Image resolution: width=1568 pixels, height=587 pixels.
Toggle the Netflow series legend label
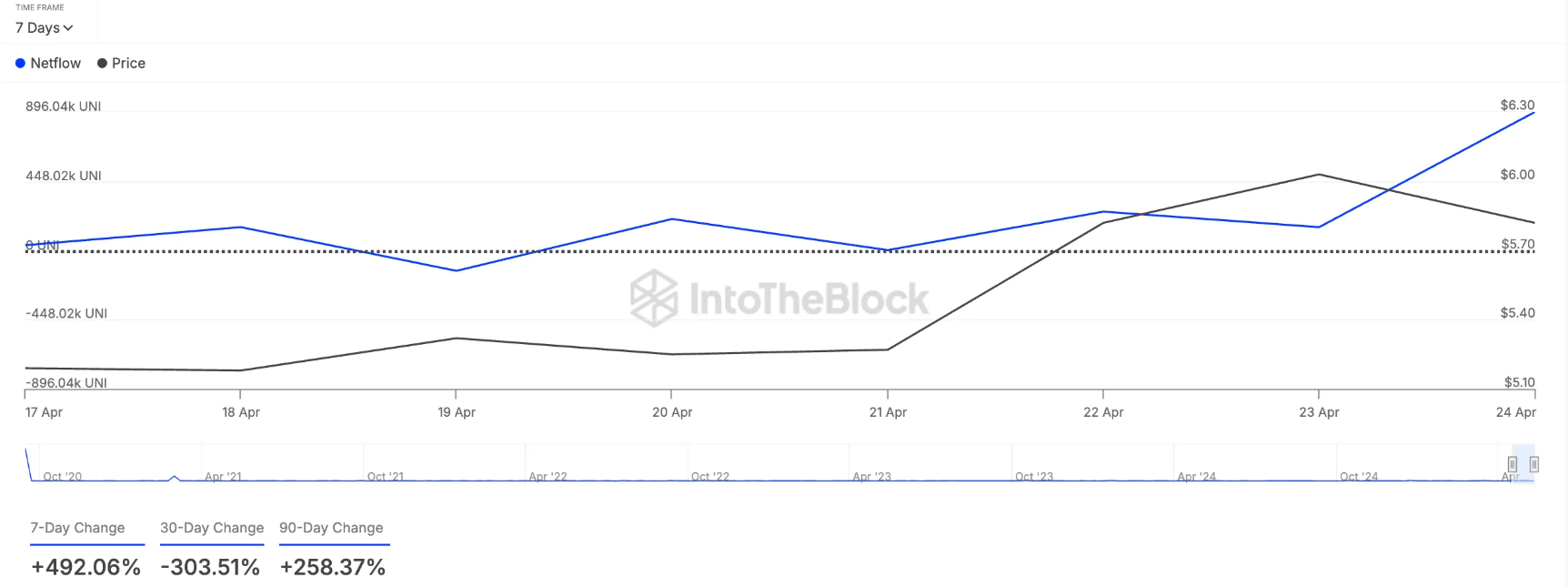tap(55, 64)
